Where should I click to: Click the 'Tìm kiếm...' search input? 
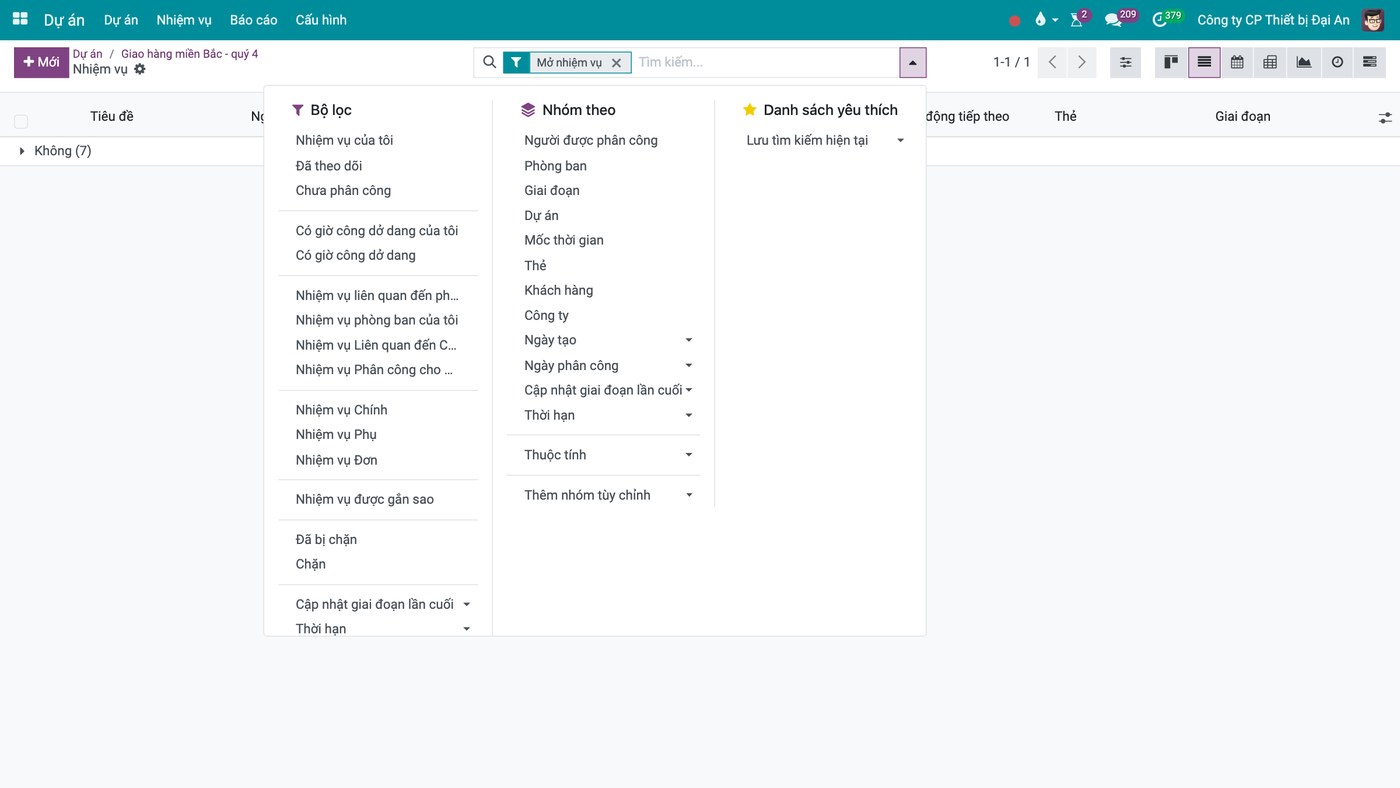[765, 62]
